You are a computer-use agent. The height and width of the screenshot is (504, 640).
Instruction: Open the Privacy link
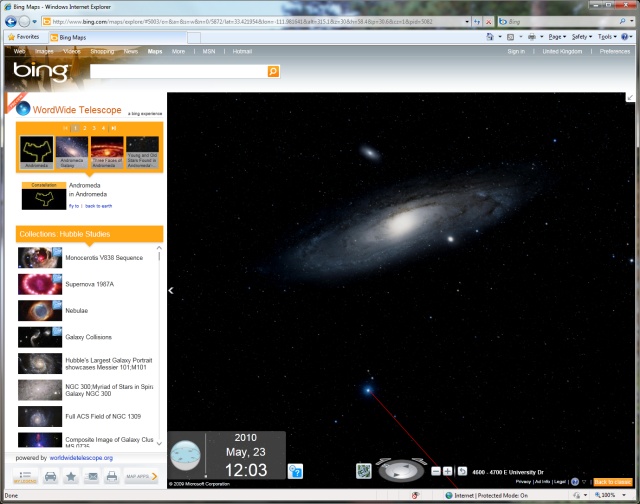coord(523,482)
